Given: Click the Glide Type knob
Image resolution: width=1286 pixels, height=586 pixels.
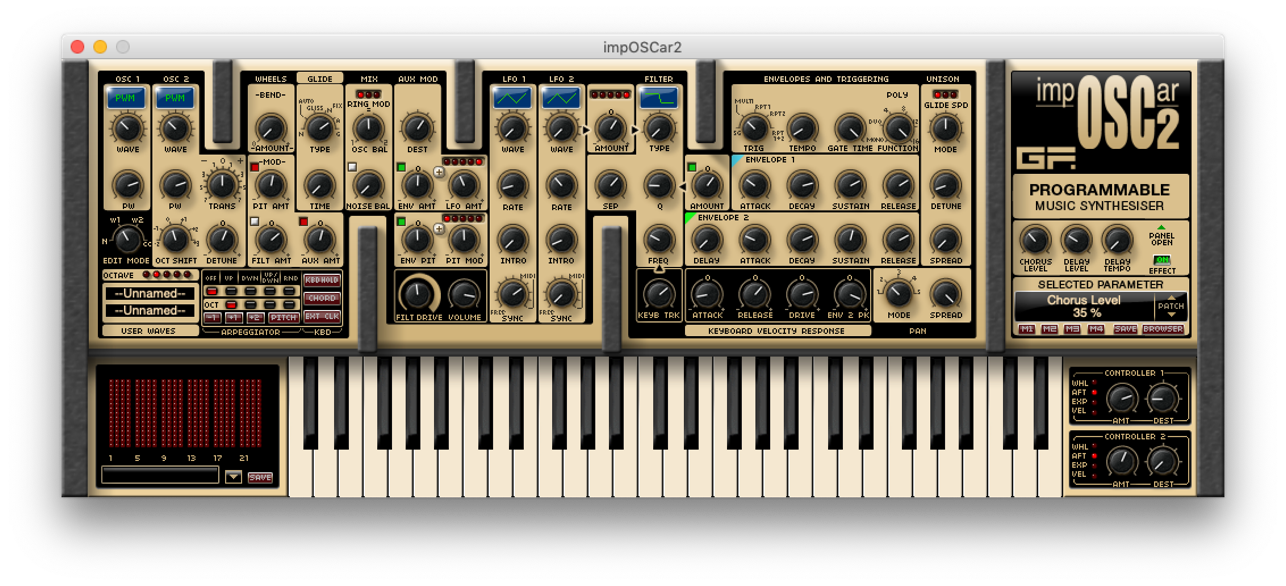Looking at the screenshot, I should point(319,128).
